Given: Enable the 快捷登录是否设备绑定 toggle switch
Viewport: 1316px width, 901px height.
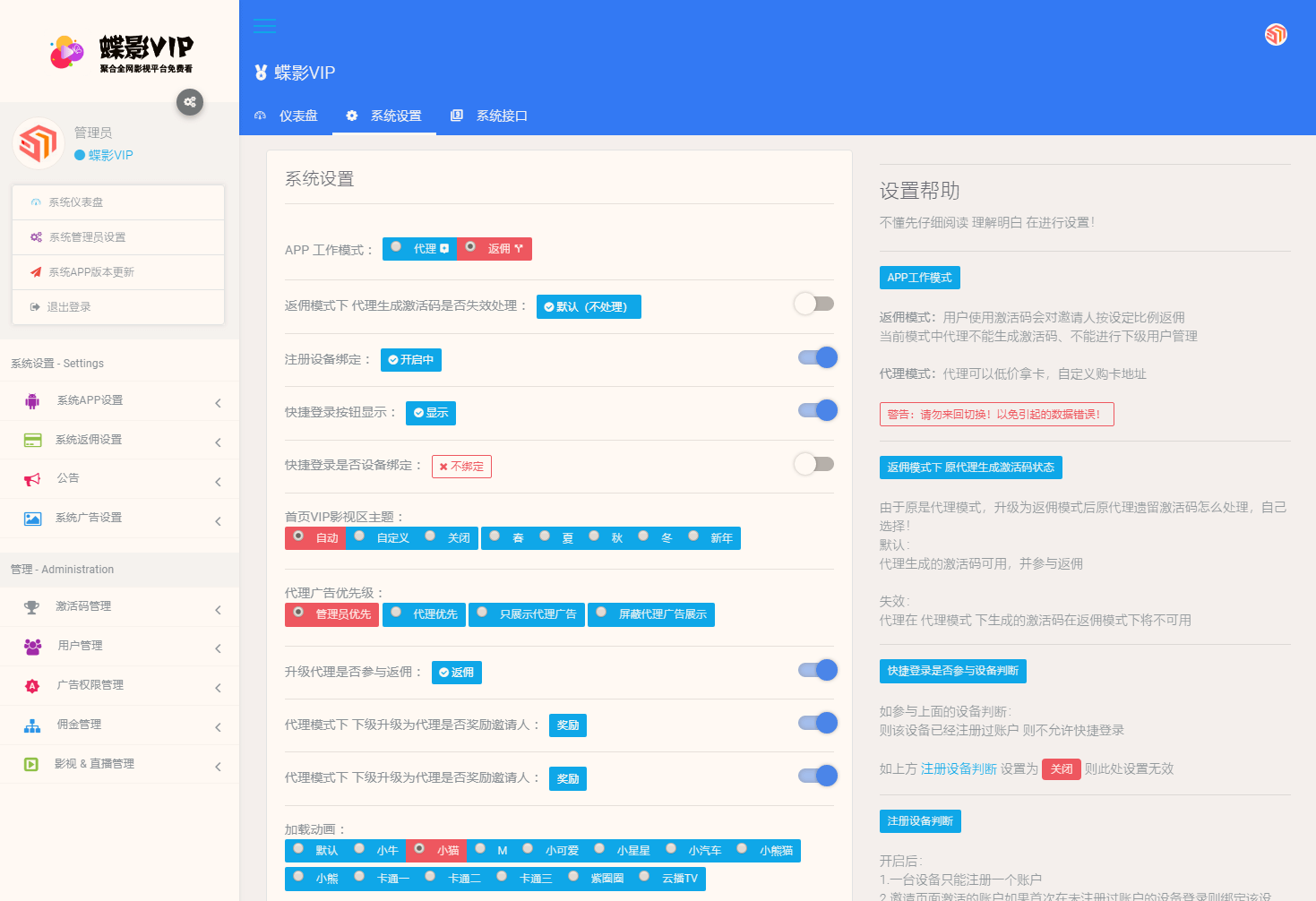Looking at the screenshot, I should tap(814, 464).
